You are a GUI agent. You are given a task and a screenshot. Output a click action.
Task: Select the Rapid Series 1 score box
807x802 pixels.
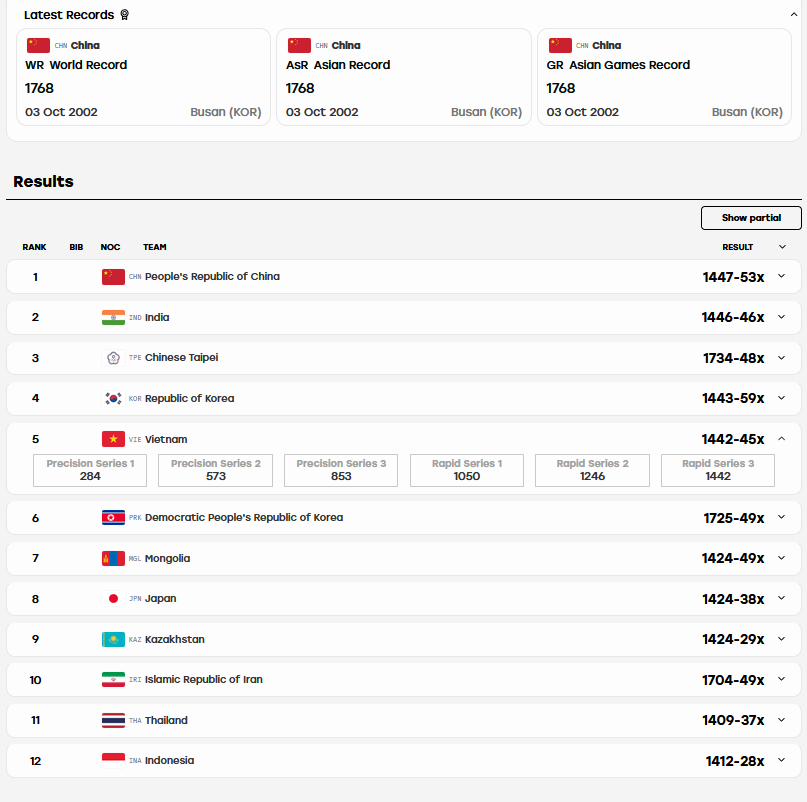(467, 470)
